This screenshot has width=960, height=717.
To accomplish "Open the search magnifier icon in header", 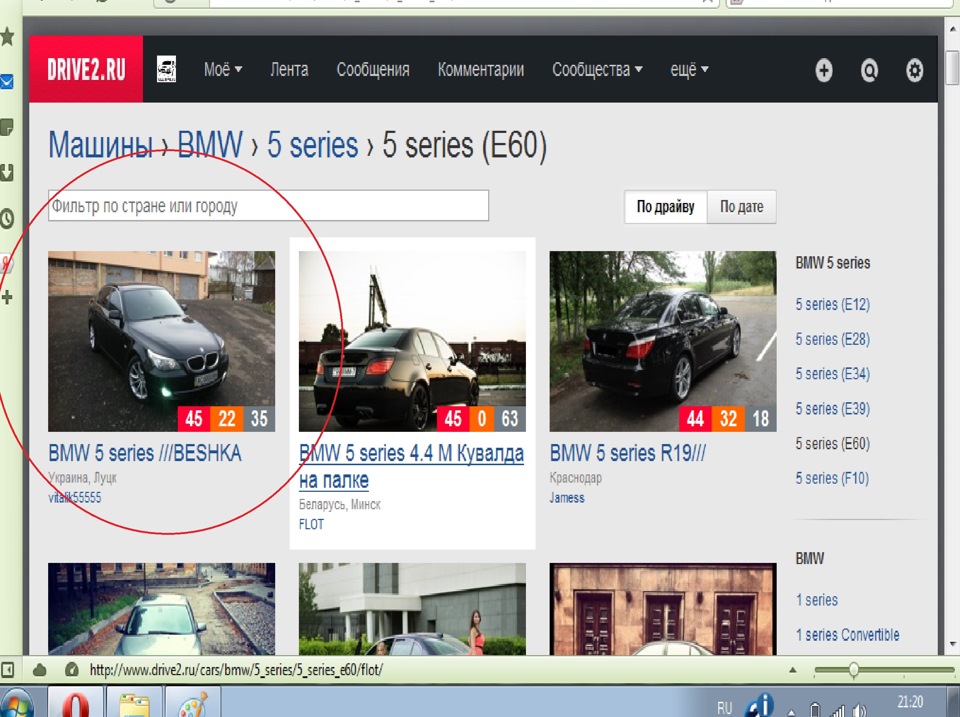I will click(869, 70).
